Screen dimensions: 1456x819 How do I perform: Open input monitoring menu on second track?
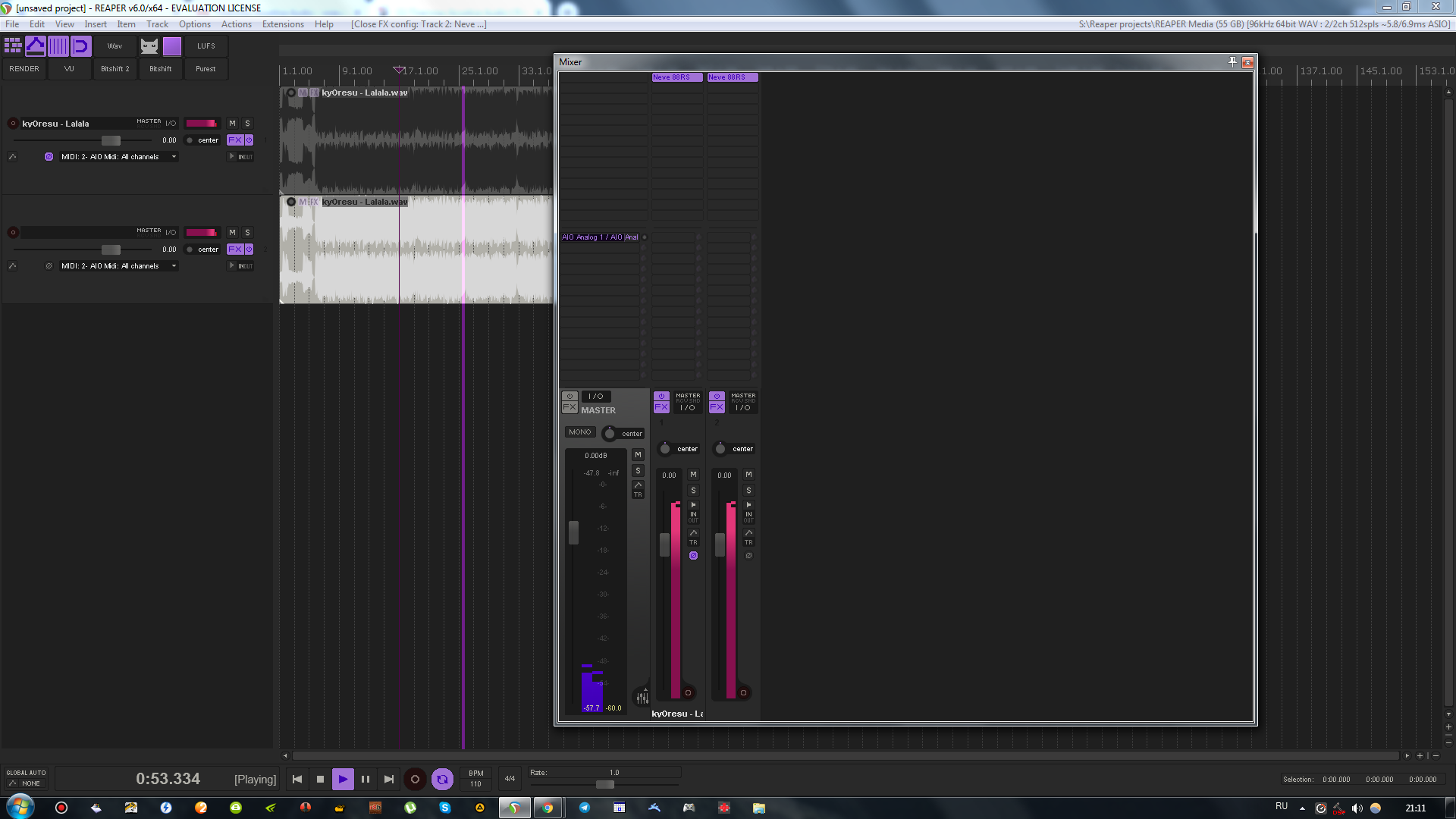[241, 266]
